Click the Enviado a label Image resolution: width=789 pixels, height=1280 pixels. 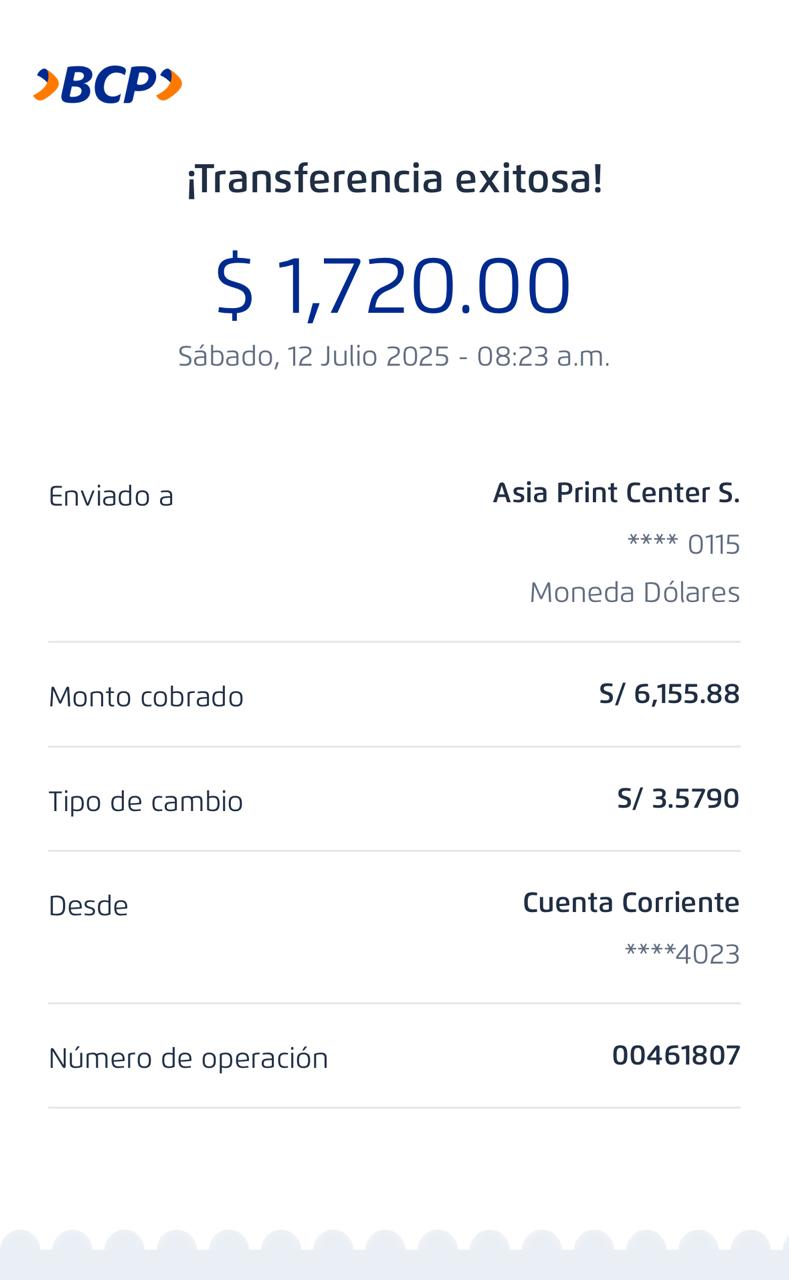coord(111,496)
